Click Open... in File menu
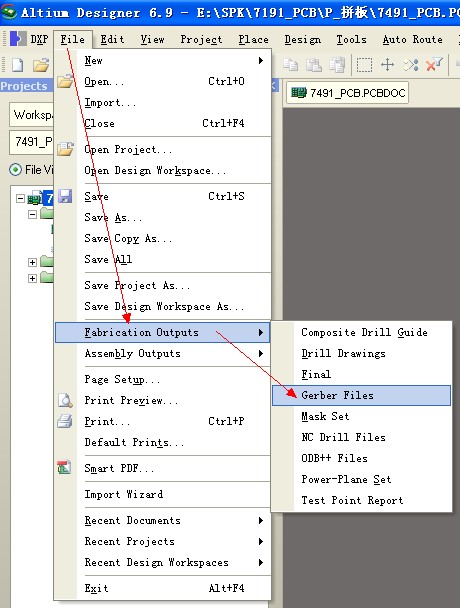Viewport: 460px width, 608px height. coord(162,81)
